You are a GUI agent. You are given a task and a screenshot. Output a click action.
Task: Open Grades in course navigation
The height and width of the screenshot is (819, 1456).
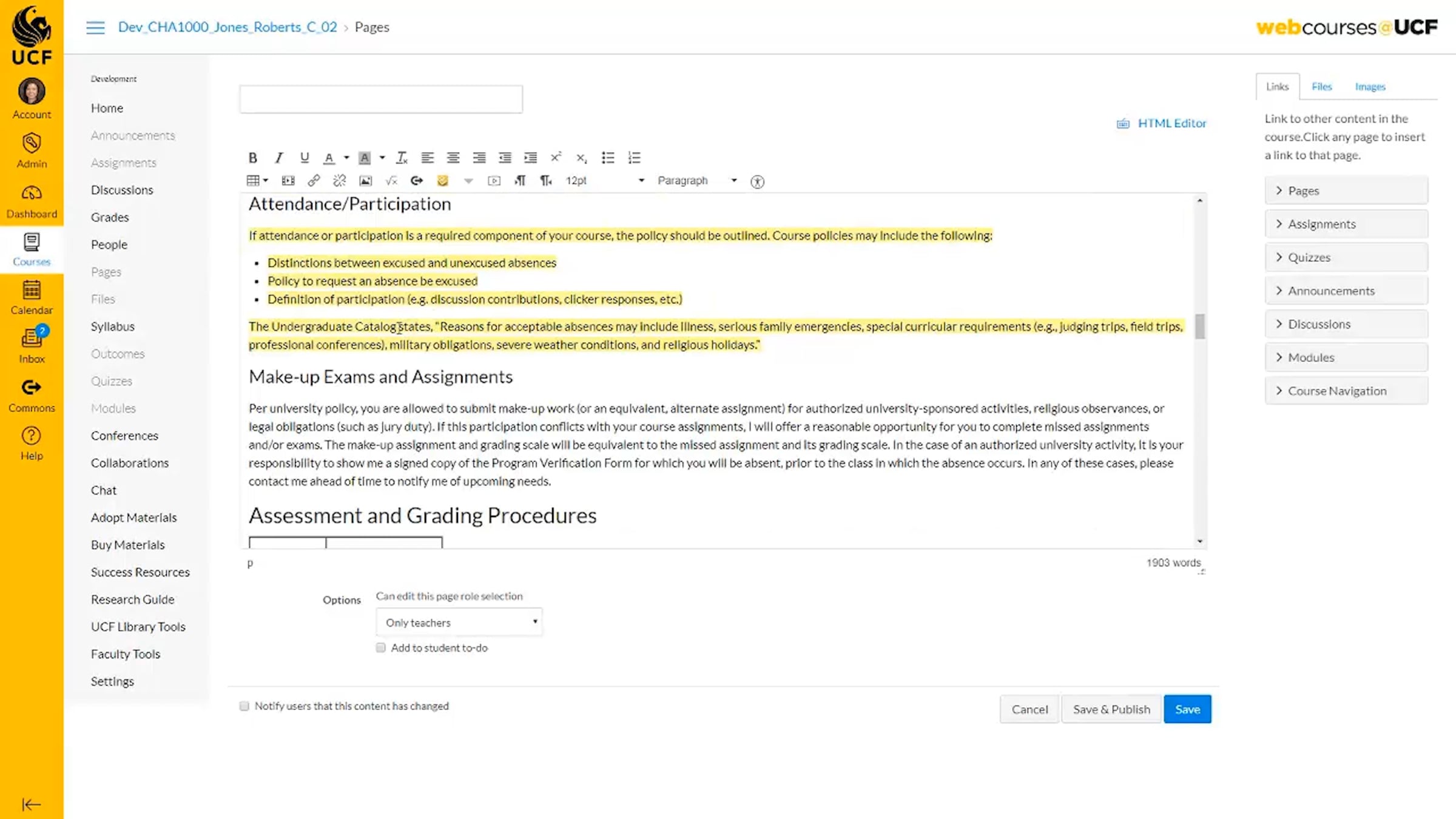pyautogui.click(x=110, y=217)
